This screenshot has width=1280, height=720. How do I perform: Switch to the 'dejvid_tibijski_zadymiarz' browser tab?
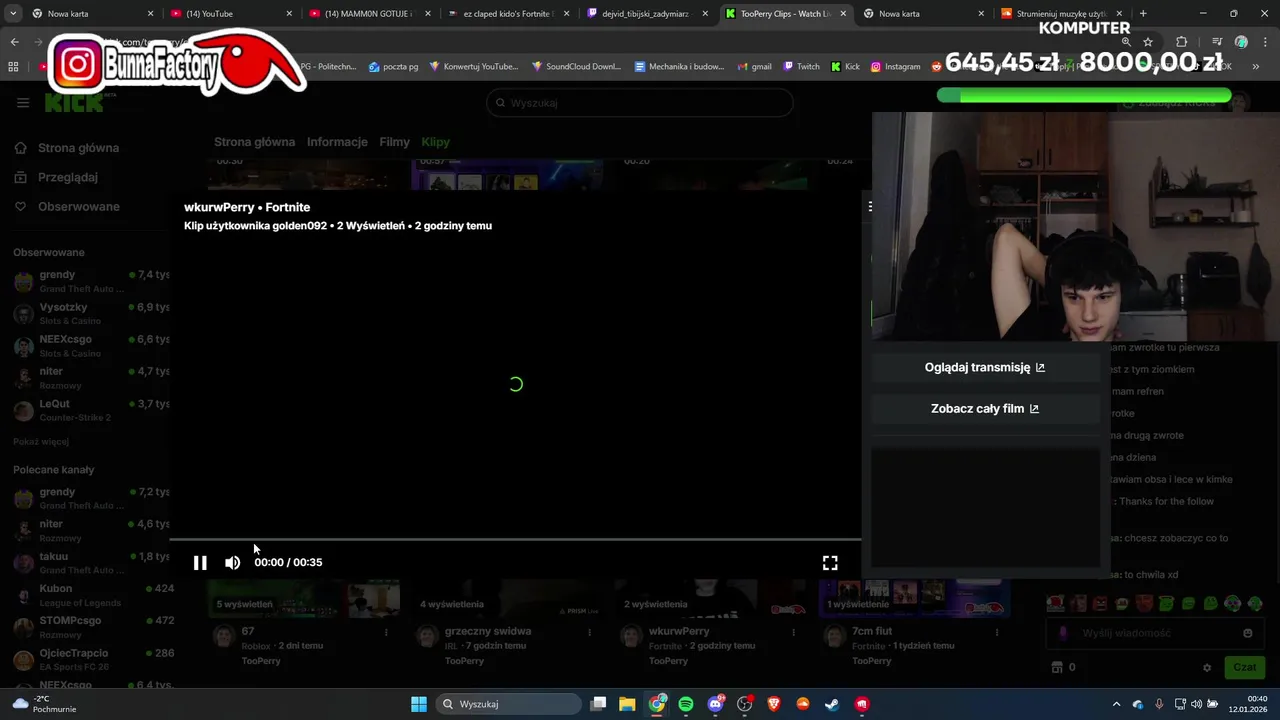coord(645,14)
